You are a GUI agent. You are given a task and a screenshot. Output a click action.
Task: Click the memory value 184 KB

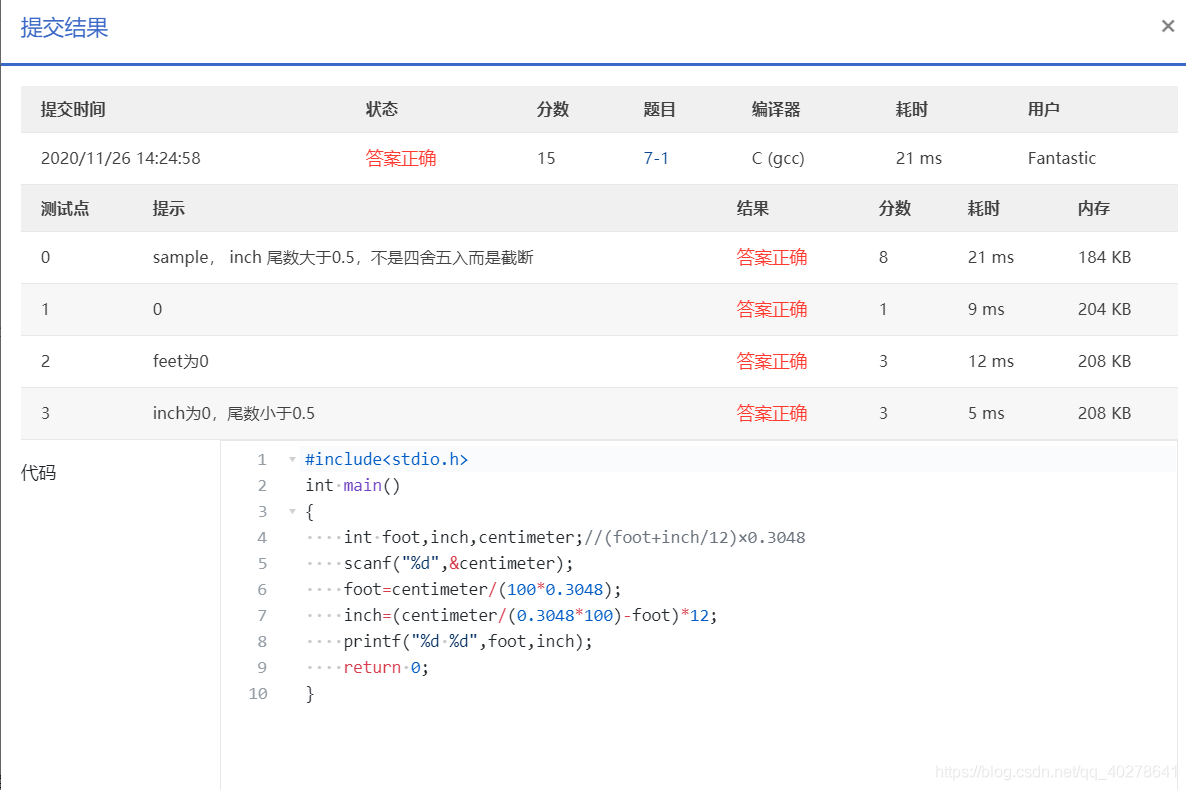pyautogui.click(x=1104, y=257)
